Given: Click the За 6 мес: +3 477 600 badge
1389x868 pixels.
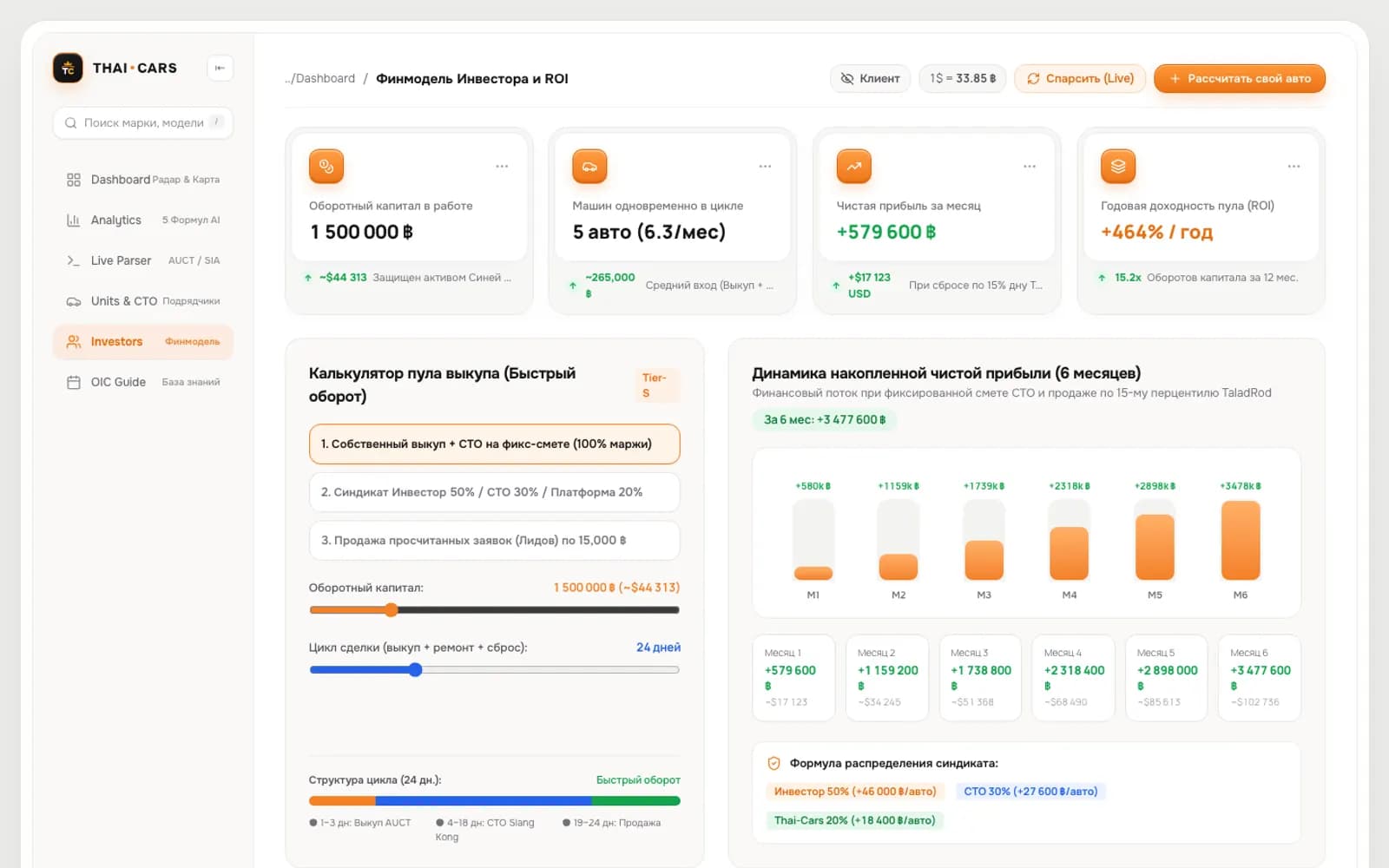Looking at the screenshot, I should click(824, 420).
